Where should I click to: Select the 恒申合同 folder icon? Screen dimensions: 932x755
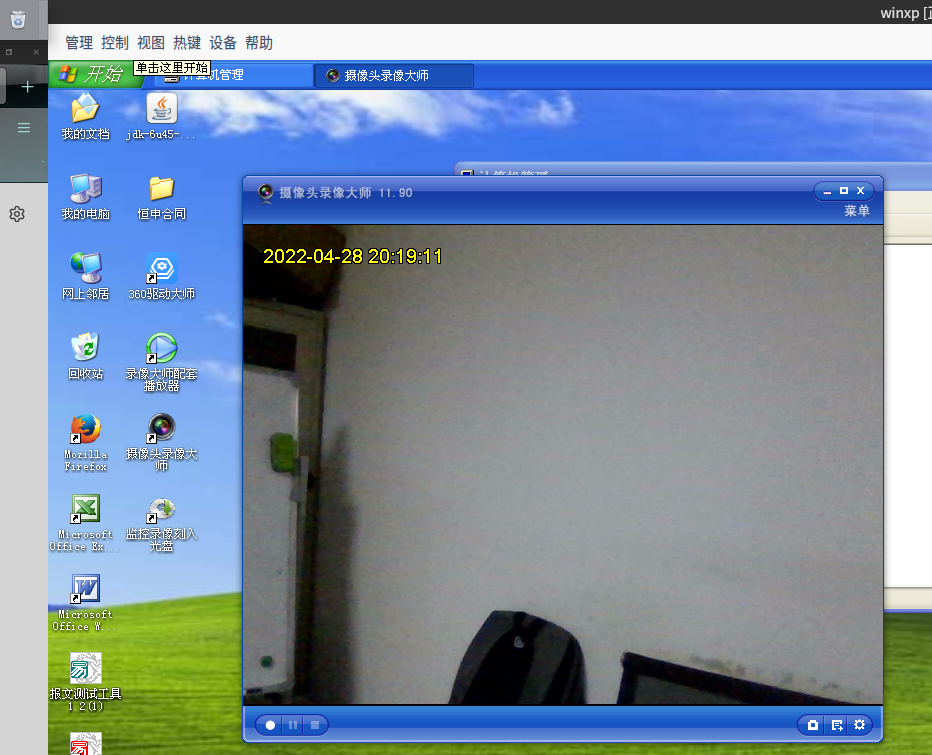(x=161, y=197)
